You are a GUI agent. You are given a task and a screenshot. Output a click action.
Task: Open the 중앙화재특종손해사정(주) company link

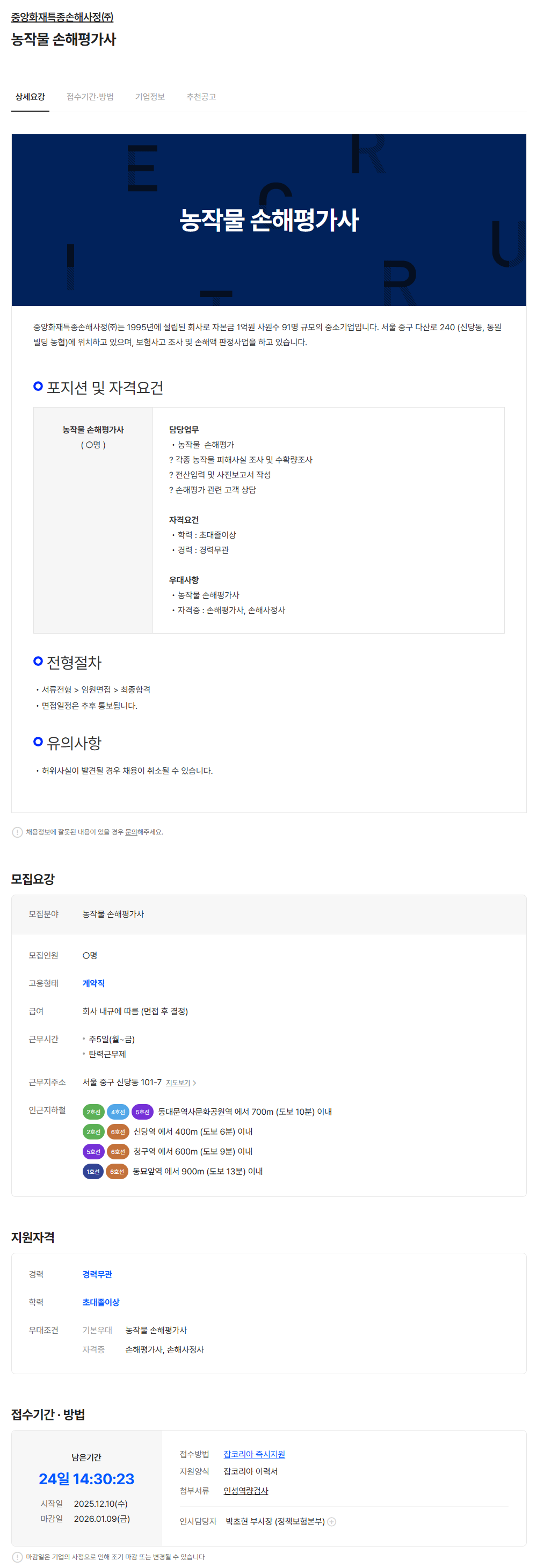pos(62,17)
